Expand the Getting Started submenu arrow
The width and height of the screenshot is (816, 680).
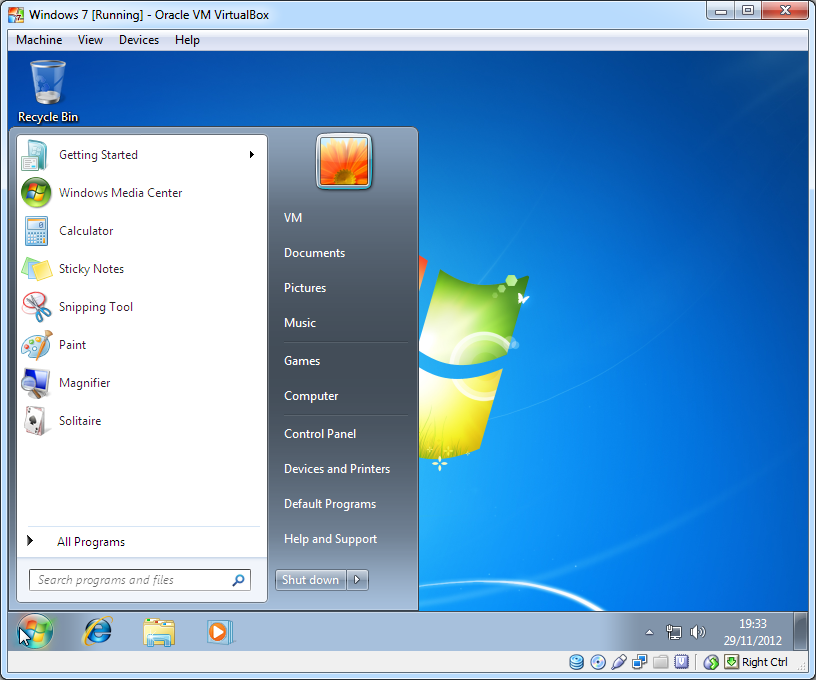pos(252,155)
